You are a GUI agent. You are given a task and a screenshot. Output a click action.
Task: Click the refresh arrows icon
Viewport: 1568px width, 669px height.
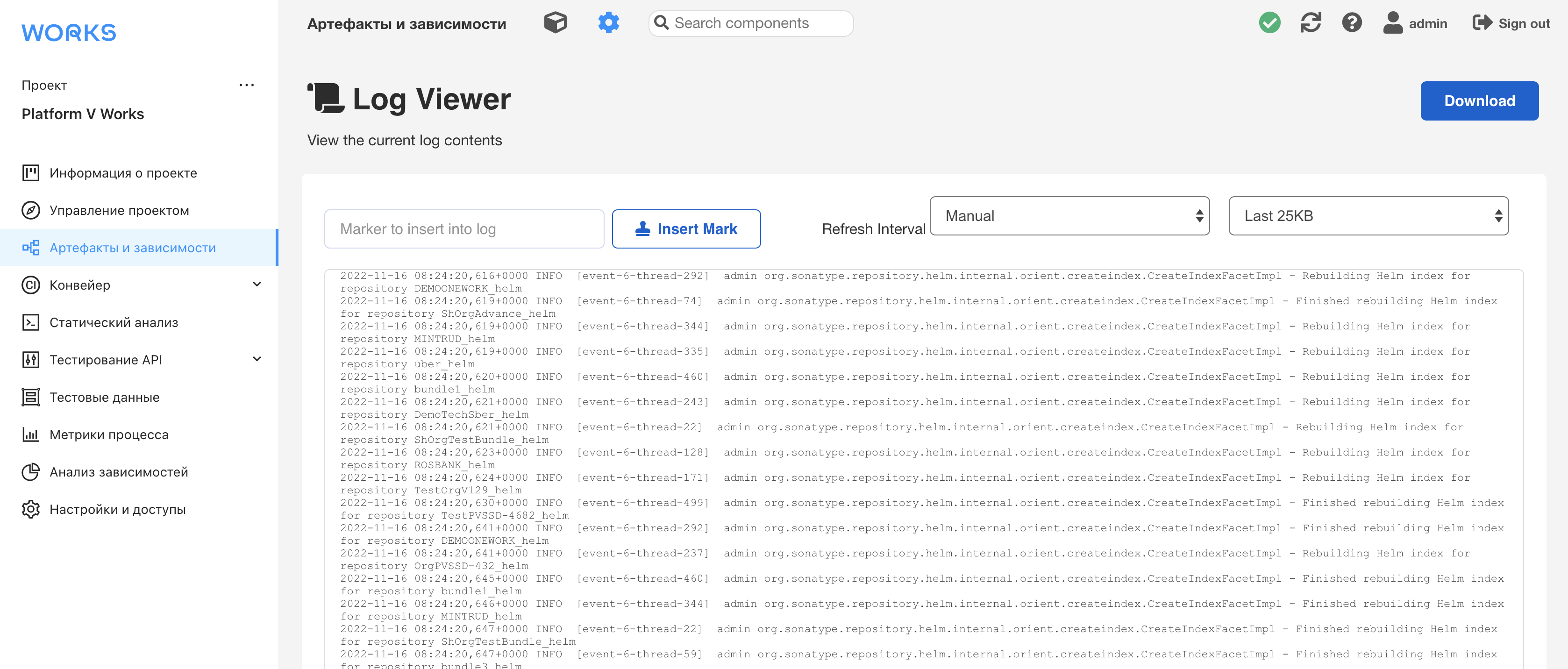[x=1310, y=23]
